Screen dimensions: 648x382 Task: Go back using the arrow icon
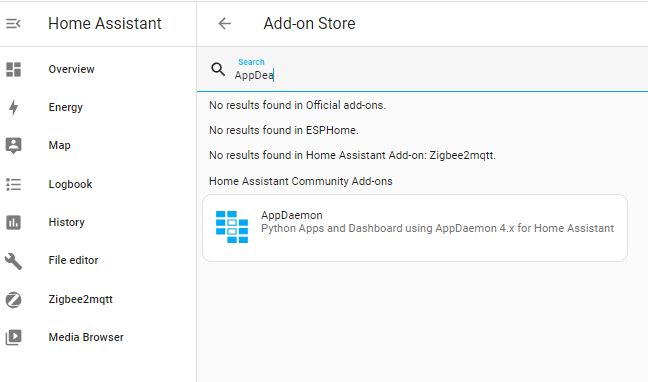[x=224, y=24]
